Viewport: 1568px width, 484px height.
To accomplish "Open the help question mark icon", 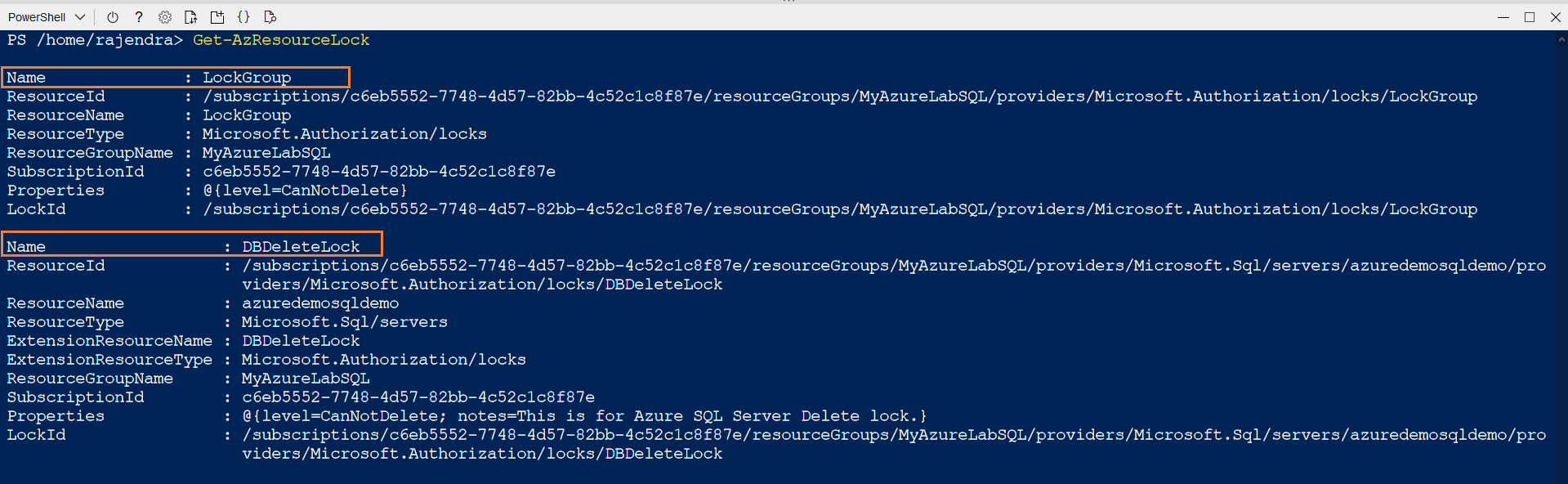I will tap(139, 17).
